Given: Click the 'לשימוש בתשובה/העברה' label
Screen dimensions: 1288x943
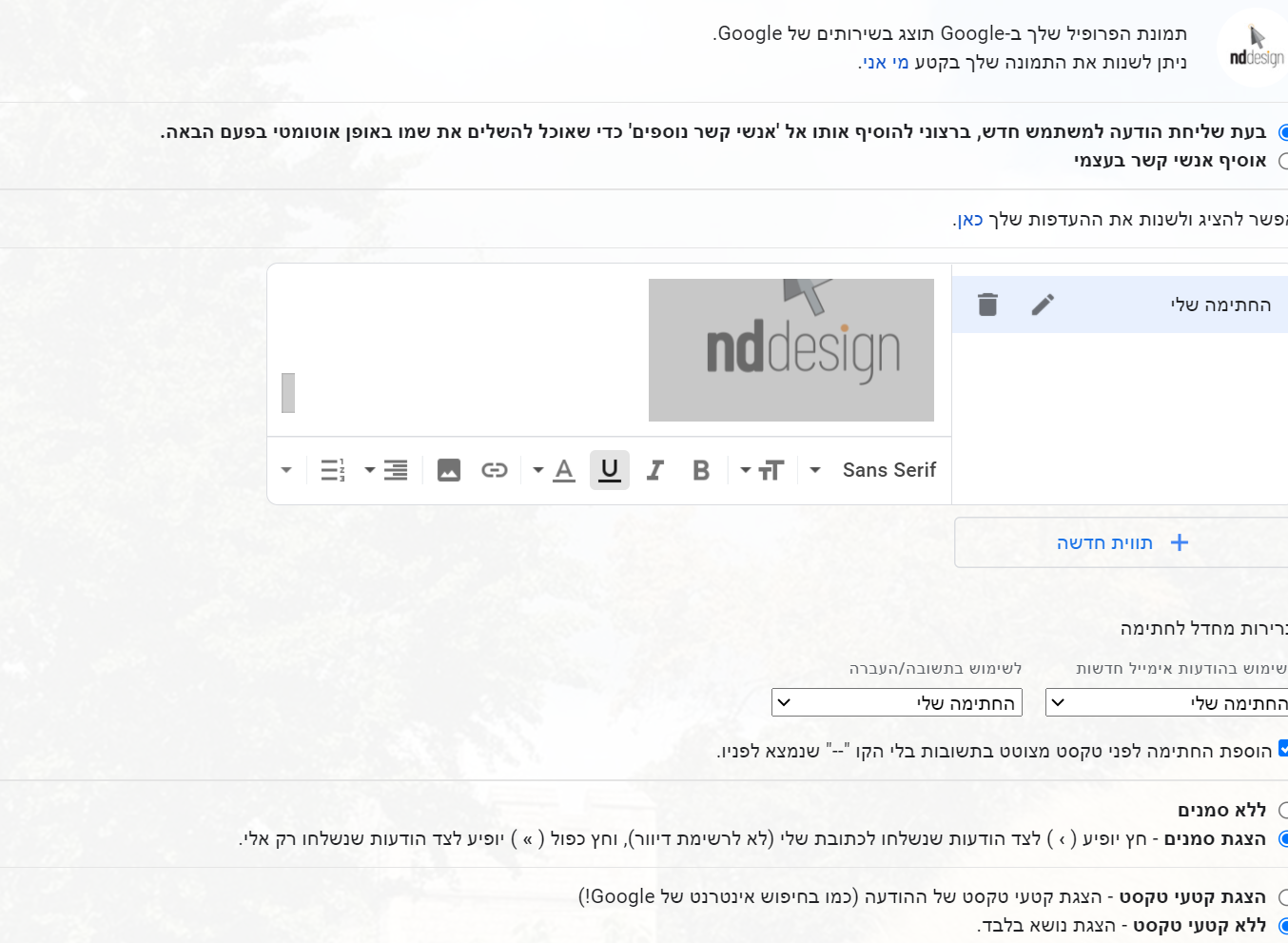Looking at the screenshot, I should [936, 669].
